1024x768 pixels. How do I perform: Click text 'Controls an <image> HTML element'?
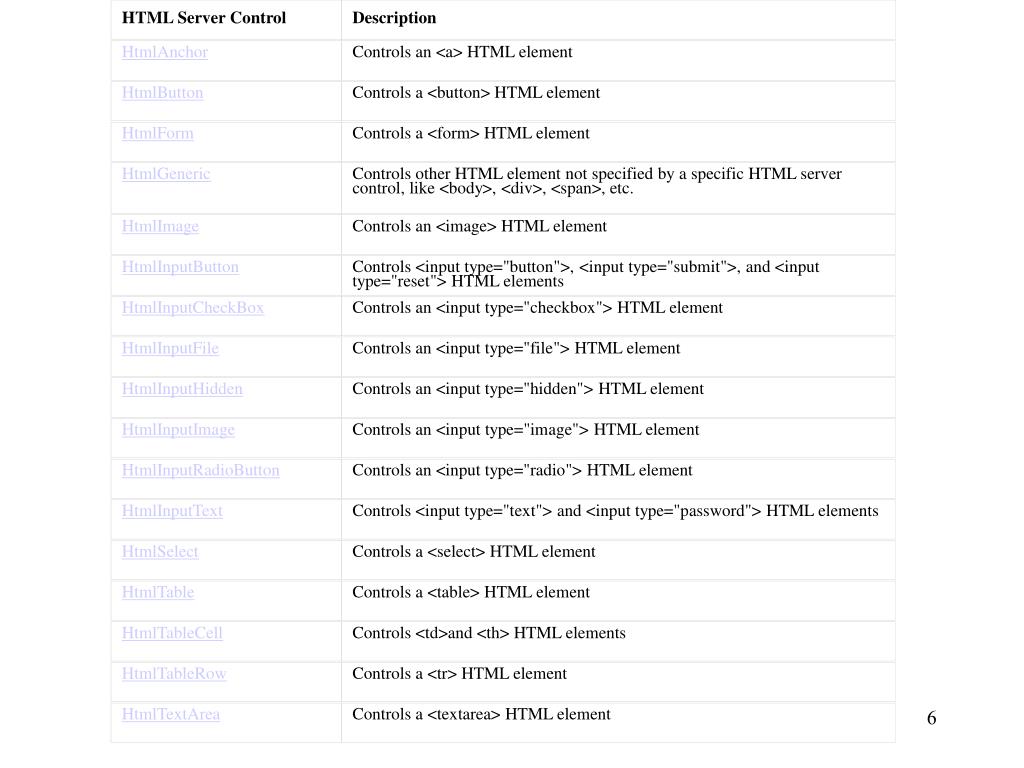(x=479, y=227)
